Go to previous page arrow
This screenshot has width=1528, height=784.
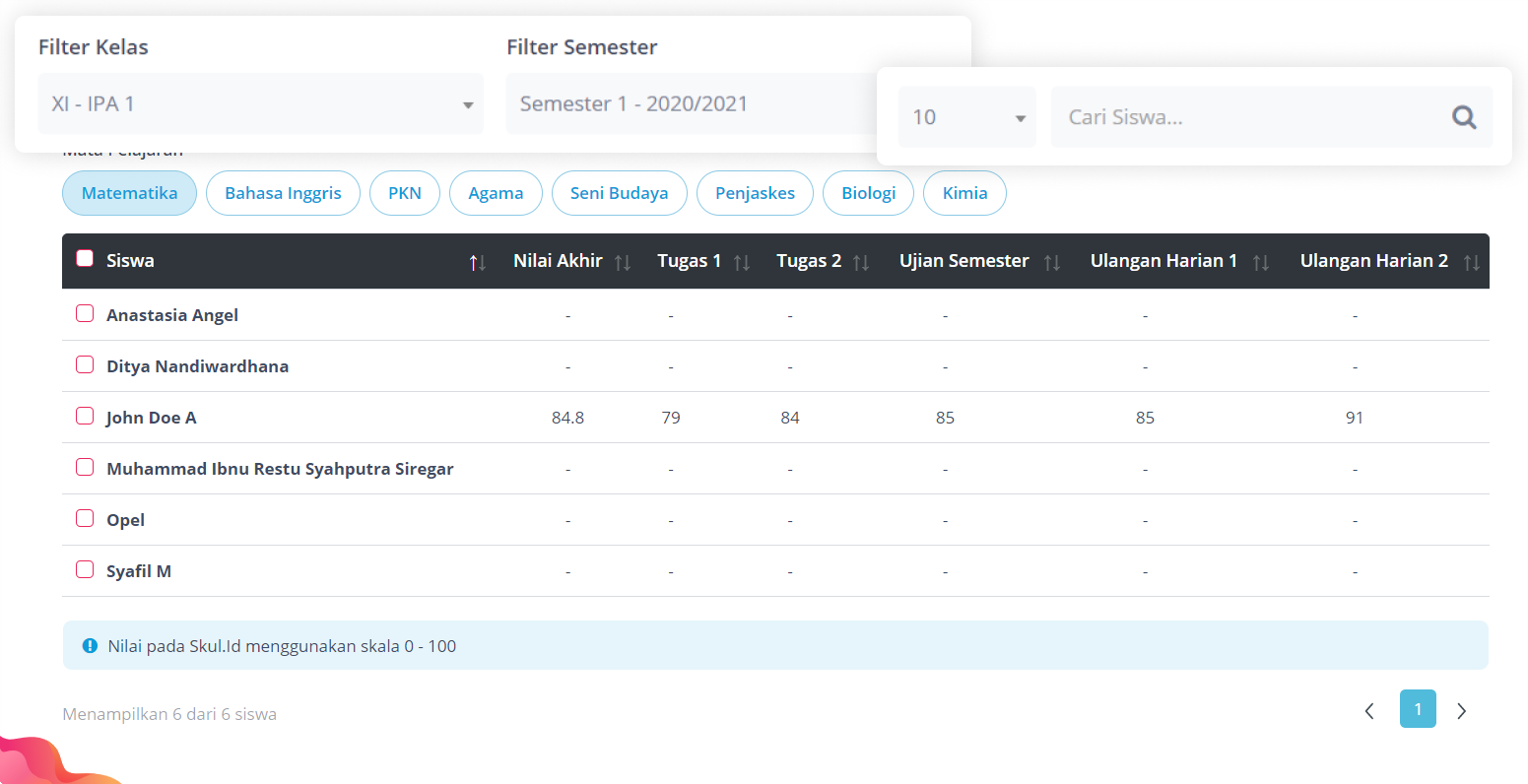coord(1369,711)
